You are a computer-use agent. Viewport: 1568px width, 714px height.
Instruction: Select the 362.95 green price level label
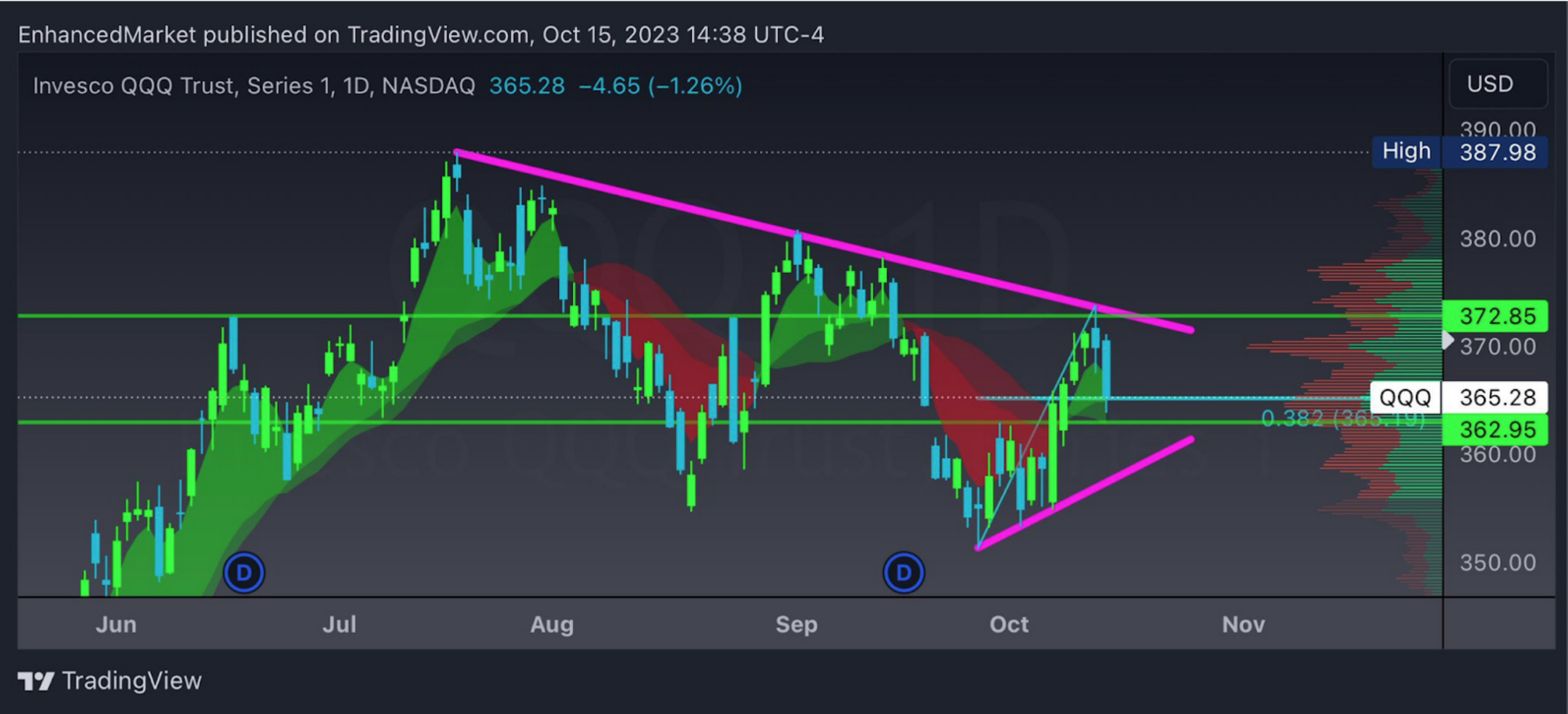click(x=1496, y=429)
